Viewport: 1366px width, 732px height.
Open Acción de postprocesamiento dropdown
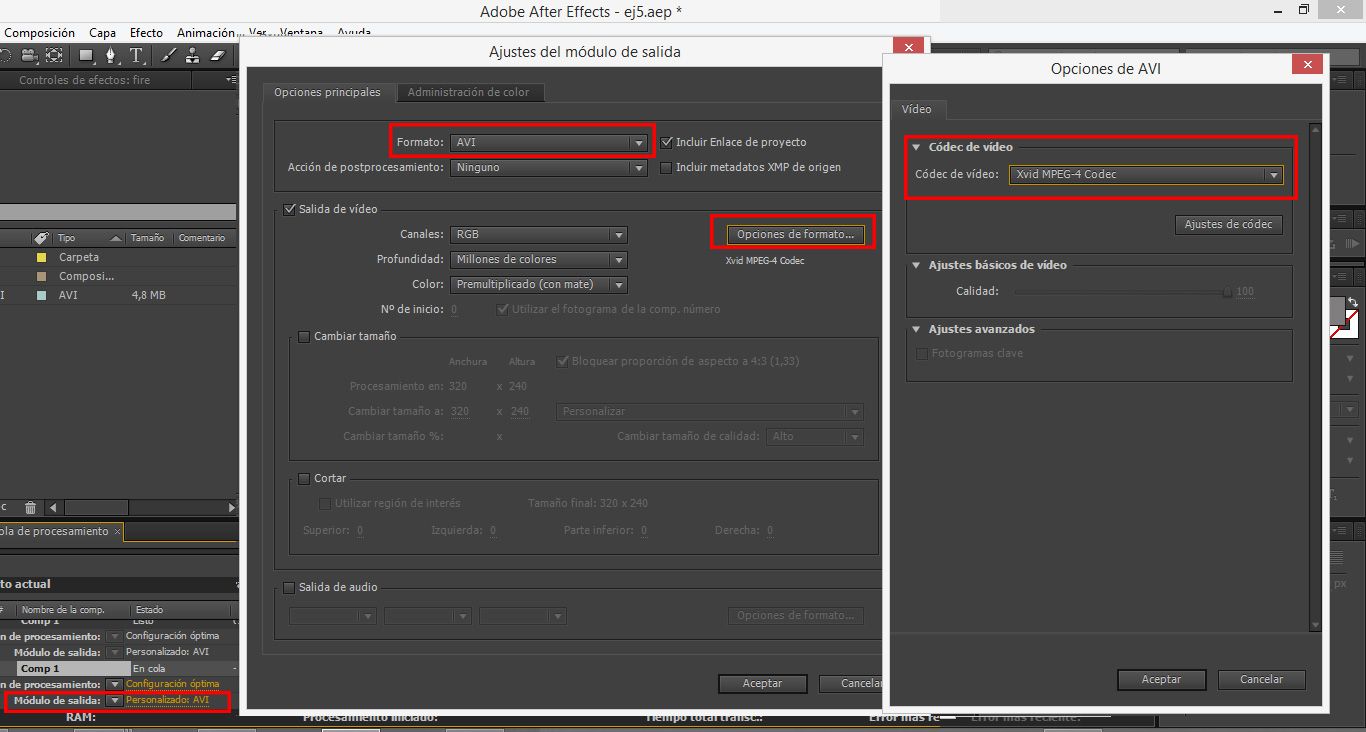tap(548, 167)
